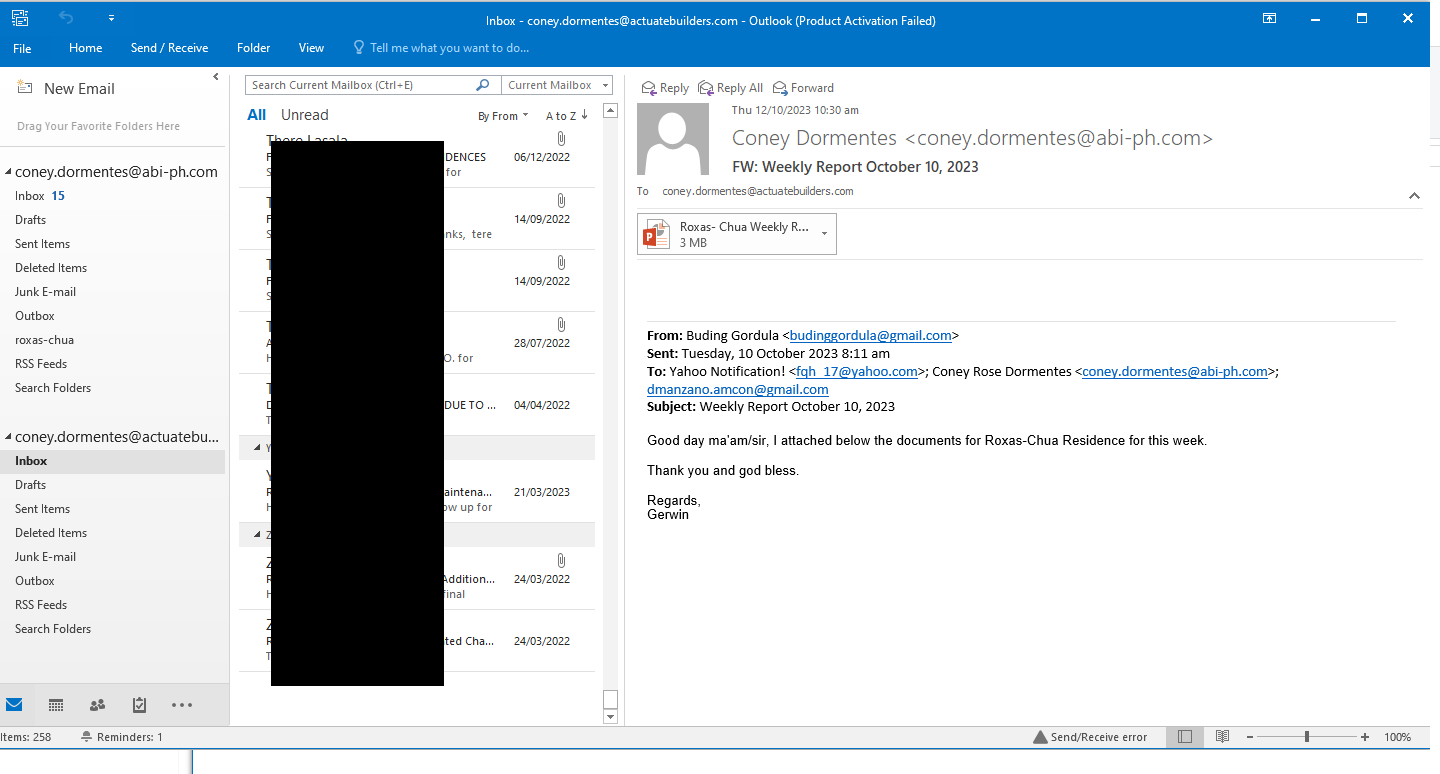1440x774 pixels.
Task: Open the Customize Quick Access Toolbar dropdown
Action: (x=111, y=18)
